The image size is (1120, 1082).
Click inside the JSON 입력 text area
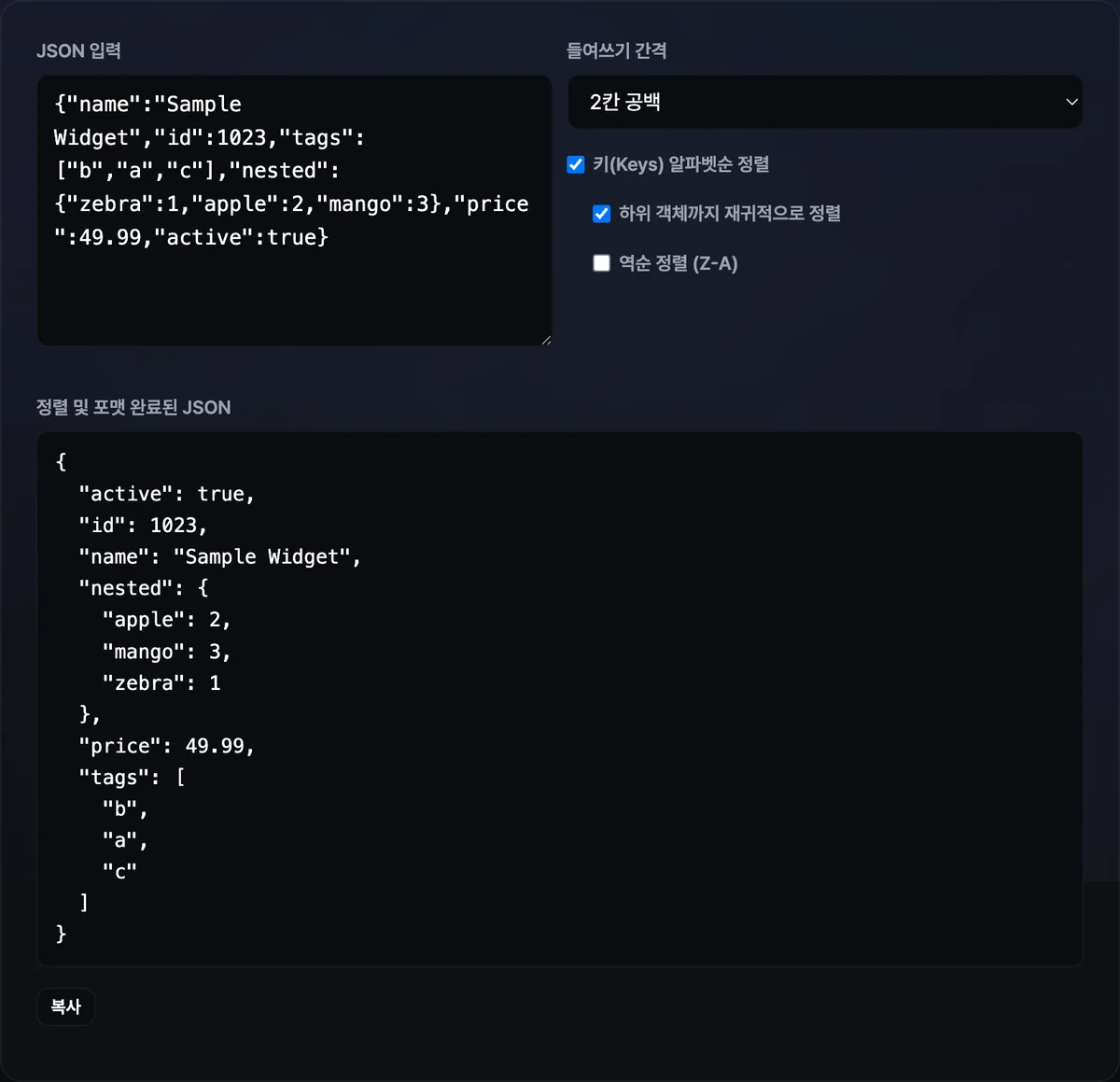pos(294,210)
